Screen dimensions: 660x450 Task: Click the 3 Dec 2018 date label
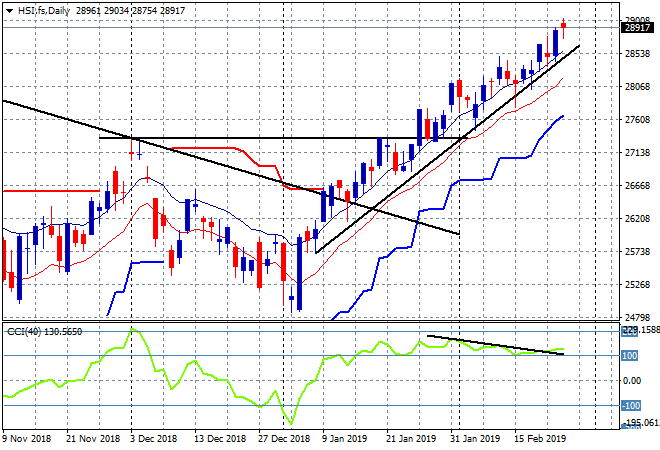coord(154,438)
